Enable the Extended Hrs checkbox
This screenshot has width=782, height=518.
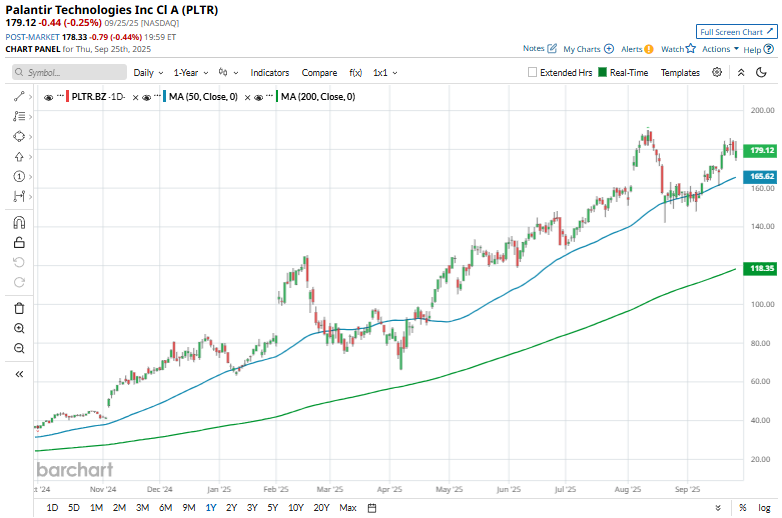point(533,73)
